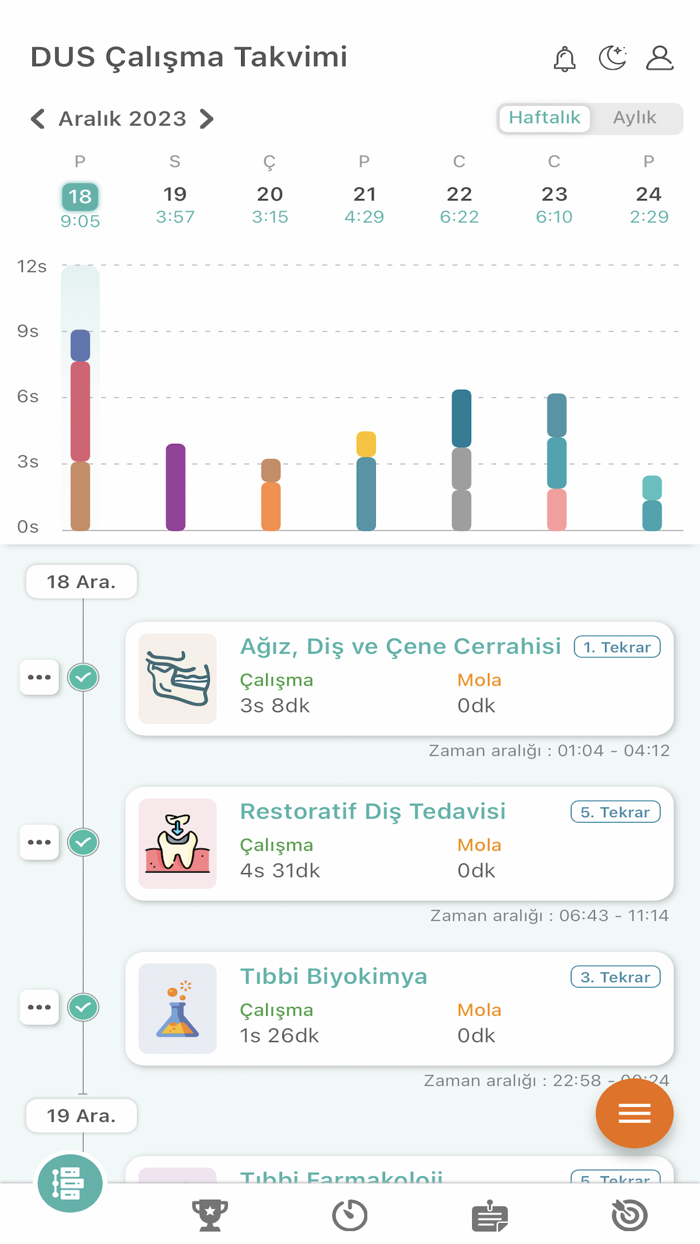The image size is (700, 1244).
Task: Open the orange hamburger floating button
Action: coord(635,1112)
